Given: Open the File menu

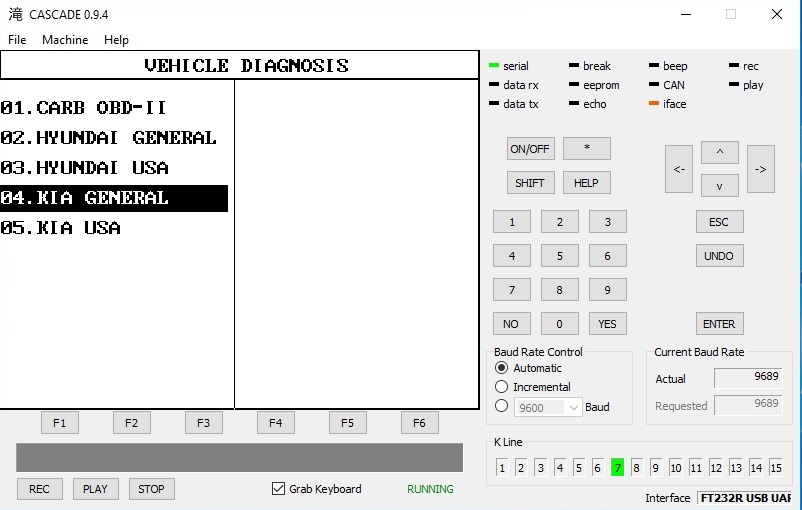Looking at the screenshot, I should [17, 40].
